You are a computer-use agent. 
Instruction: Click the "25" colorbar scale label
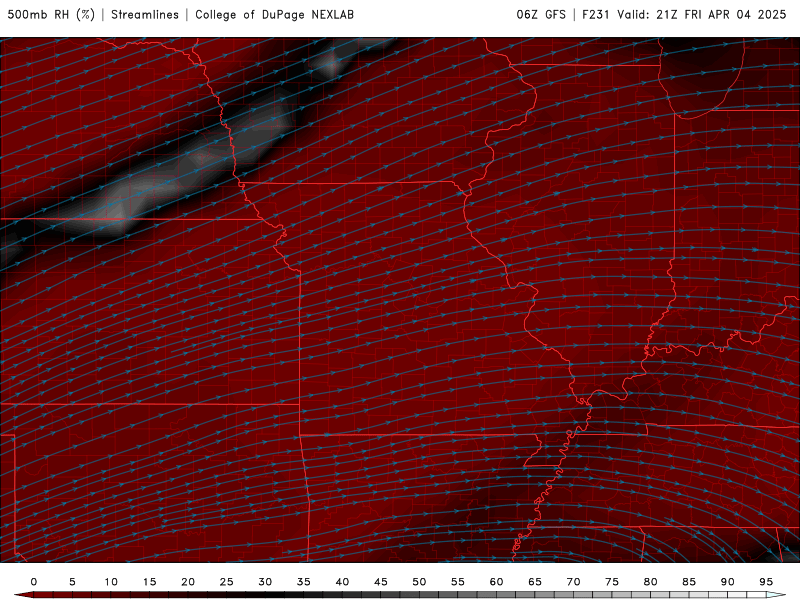pos(227,582)
